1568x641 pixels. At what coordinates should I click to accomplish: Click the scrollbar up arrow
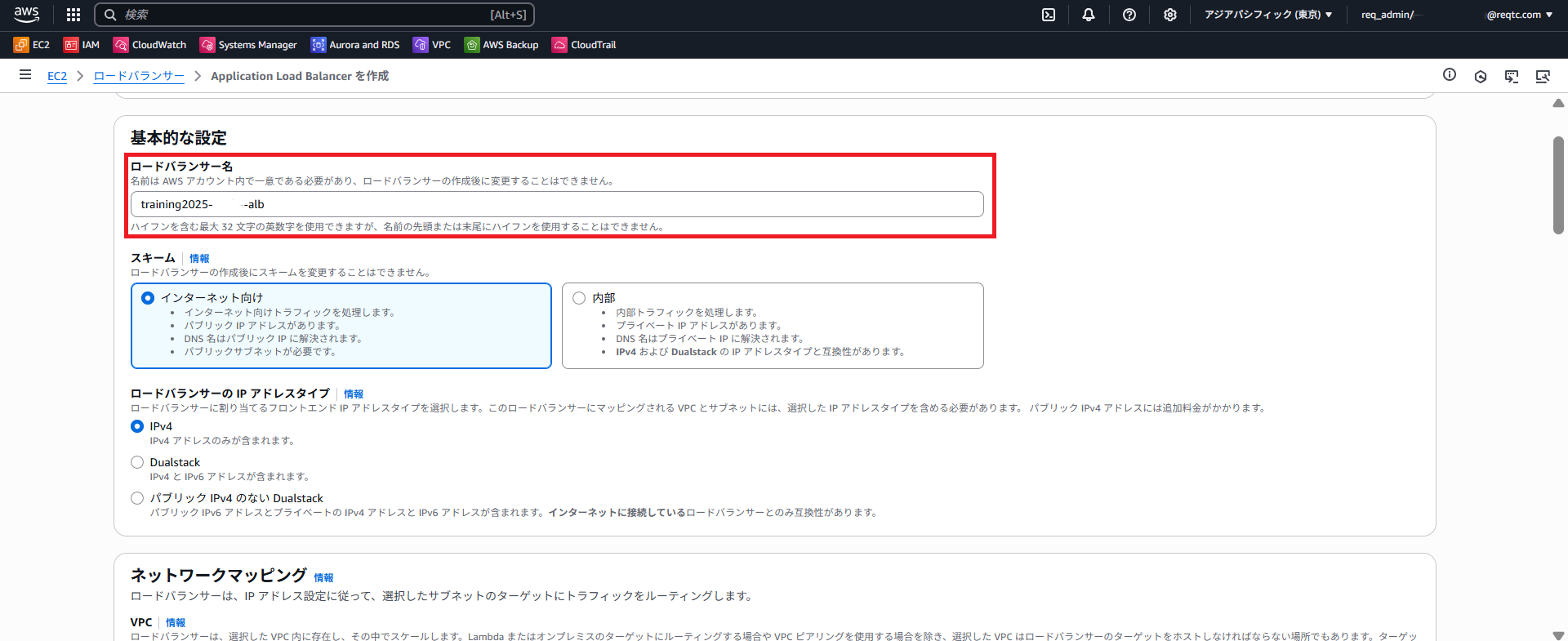pyautogui.click(x=1558, y=103)
